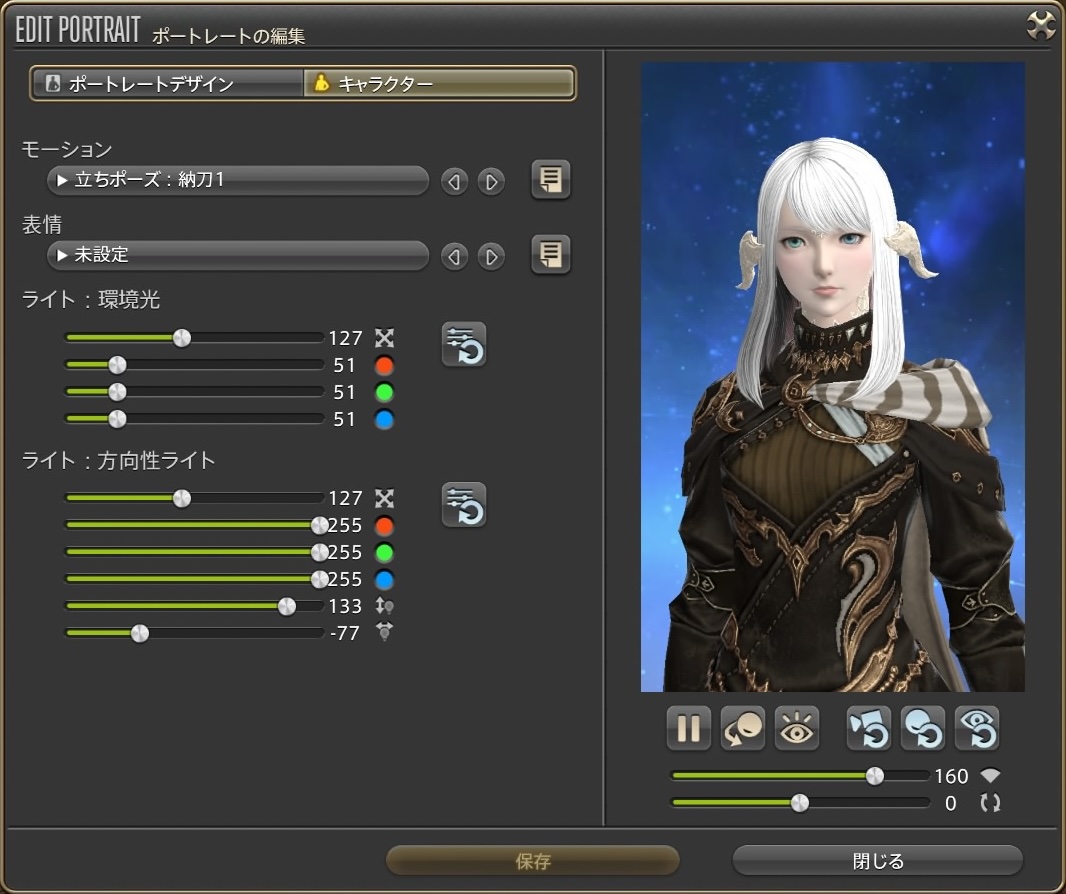Reset ambient light (環境光) settings
Viewport: 1066px width, 894px height.
pyautogui.click(x=464, y=344)
